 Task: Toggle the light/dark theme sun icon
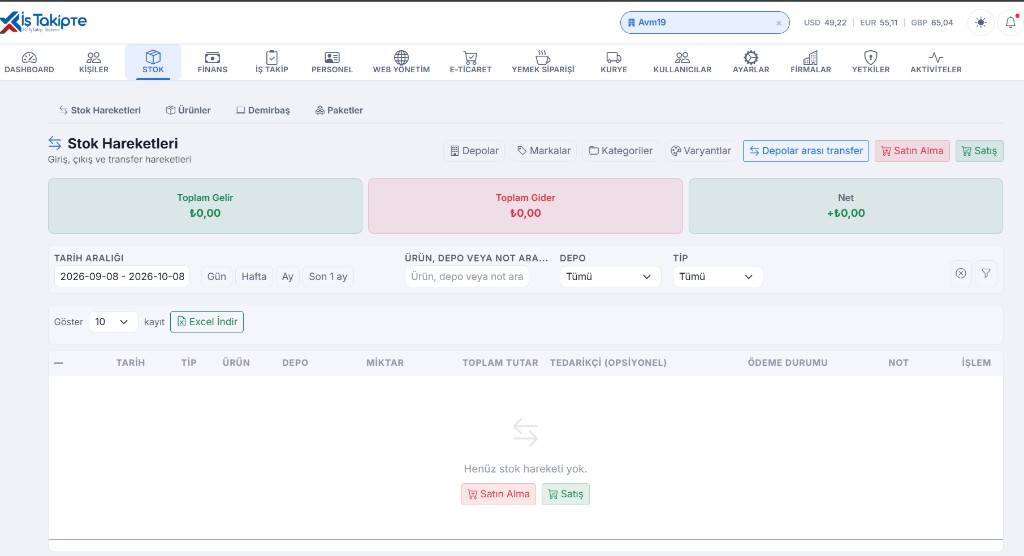(x=981, y=22)
